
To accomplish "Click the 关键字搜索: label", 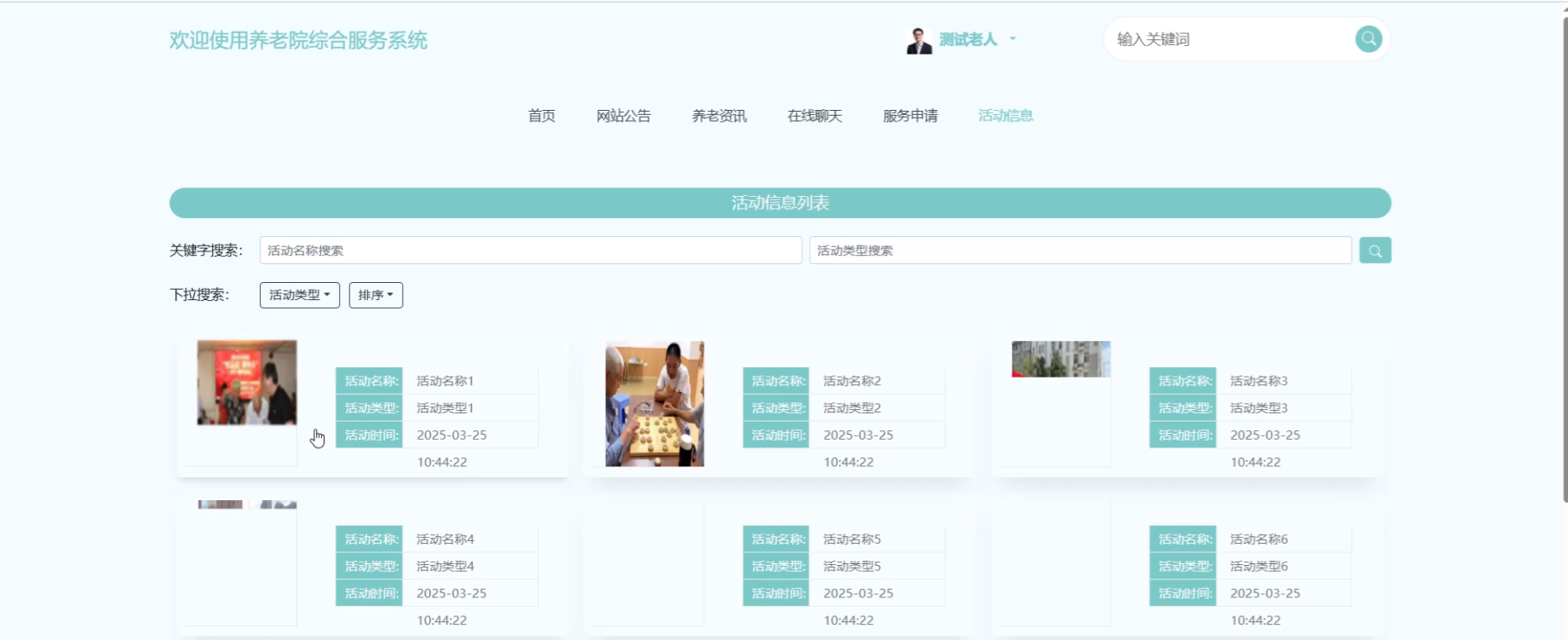I will point(206,251).
